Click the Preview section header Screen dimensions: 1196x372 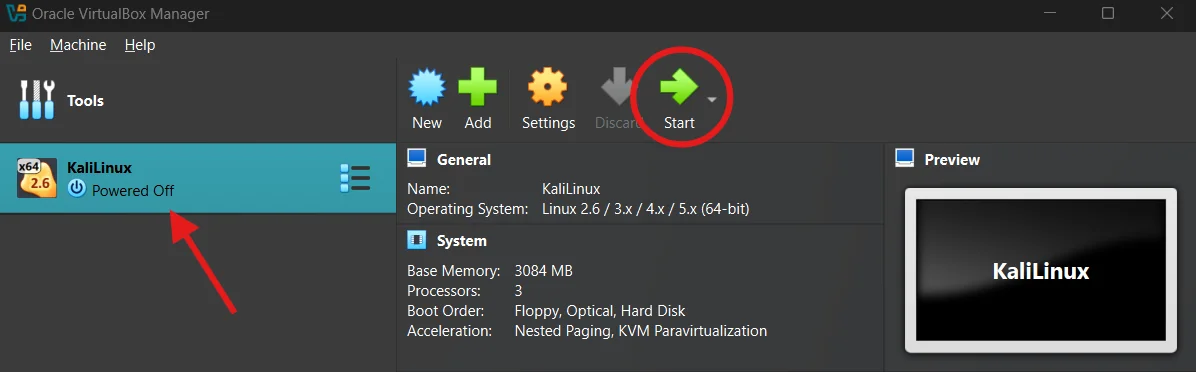click(952, 160)
